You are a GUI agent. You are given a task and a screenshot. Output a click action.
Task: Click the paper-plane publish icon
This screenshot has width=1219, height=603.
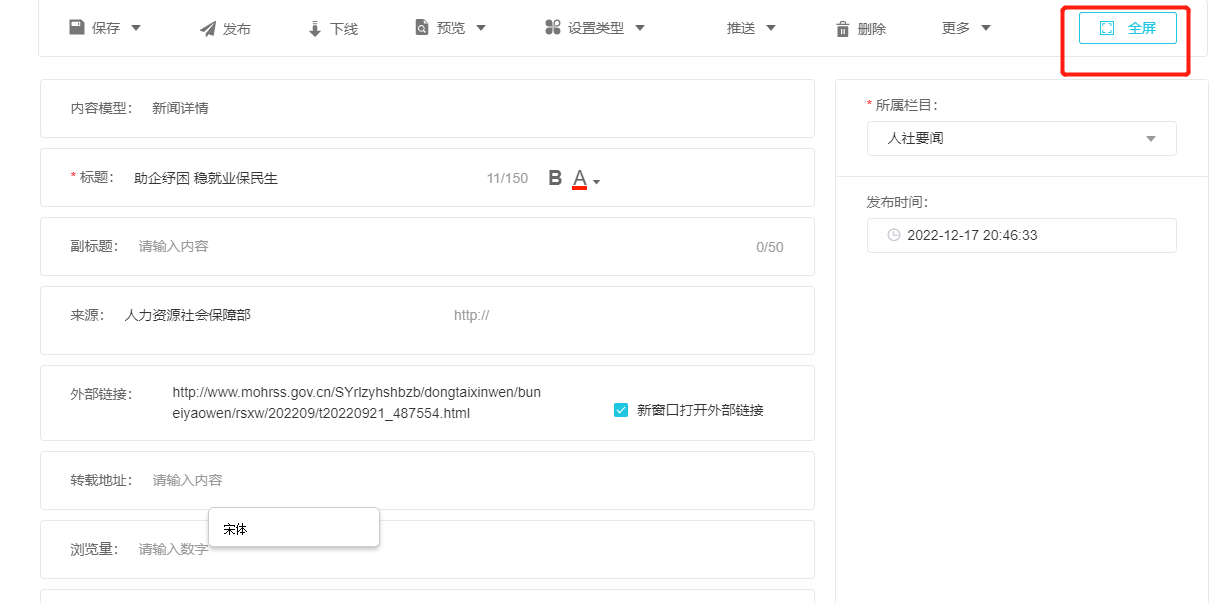[x=207, y=29]
